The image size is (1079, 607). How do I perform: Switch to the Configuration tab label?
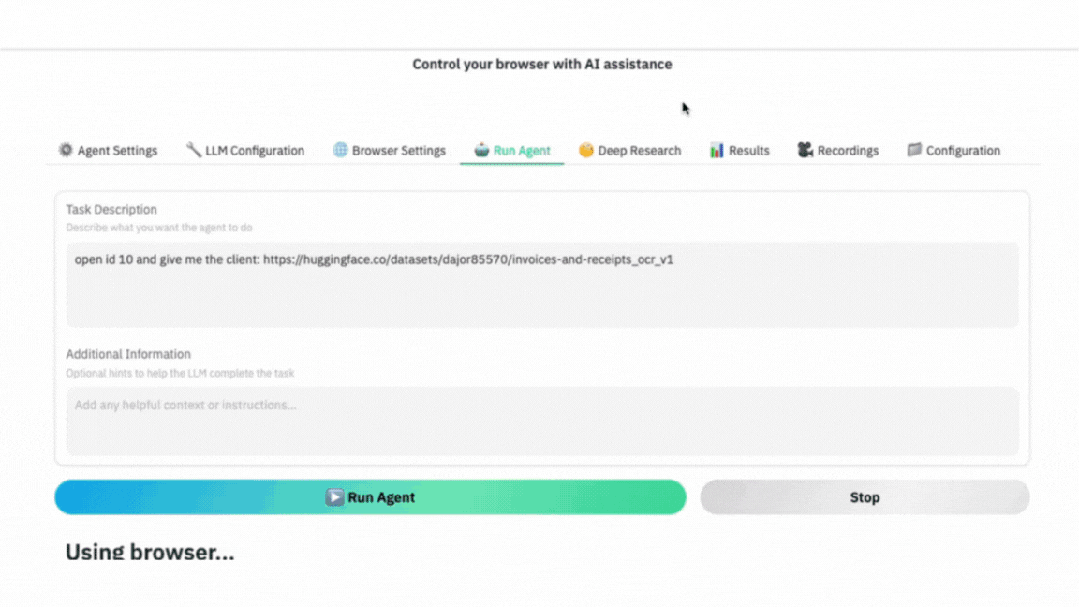[963, 151]
